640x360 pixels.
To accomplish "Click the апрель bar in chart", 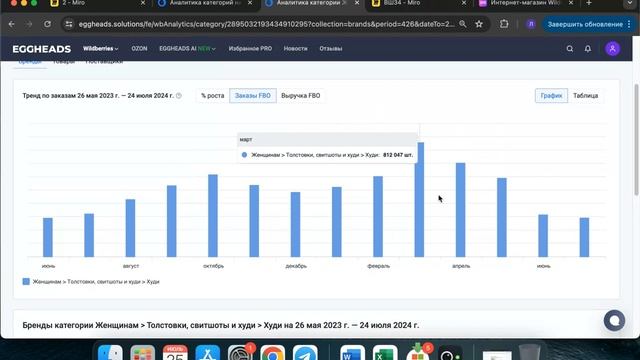I will click(460, 210).
